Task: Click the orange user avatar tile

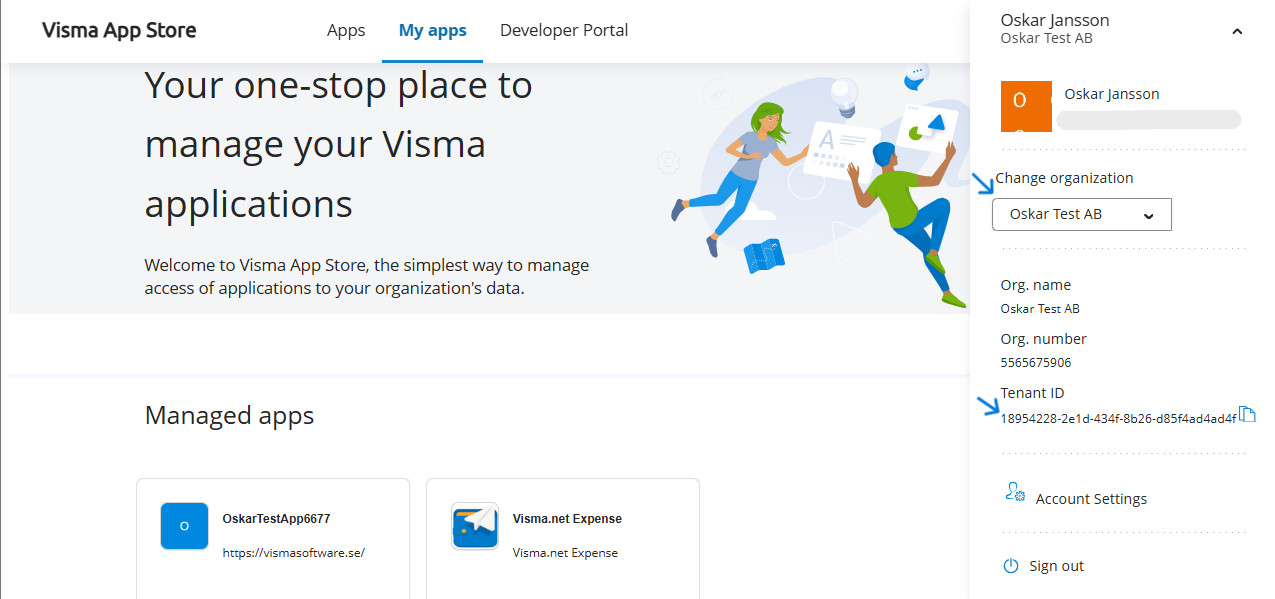Action: tap(1026, 106)
